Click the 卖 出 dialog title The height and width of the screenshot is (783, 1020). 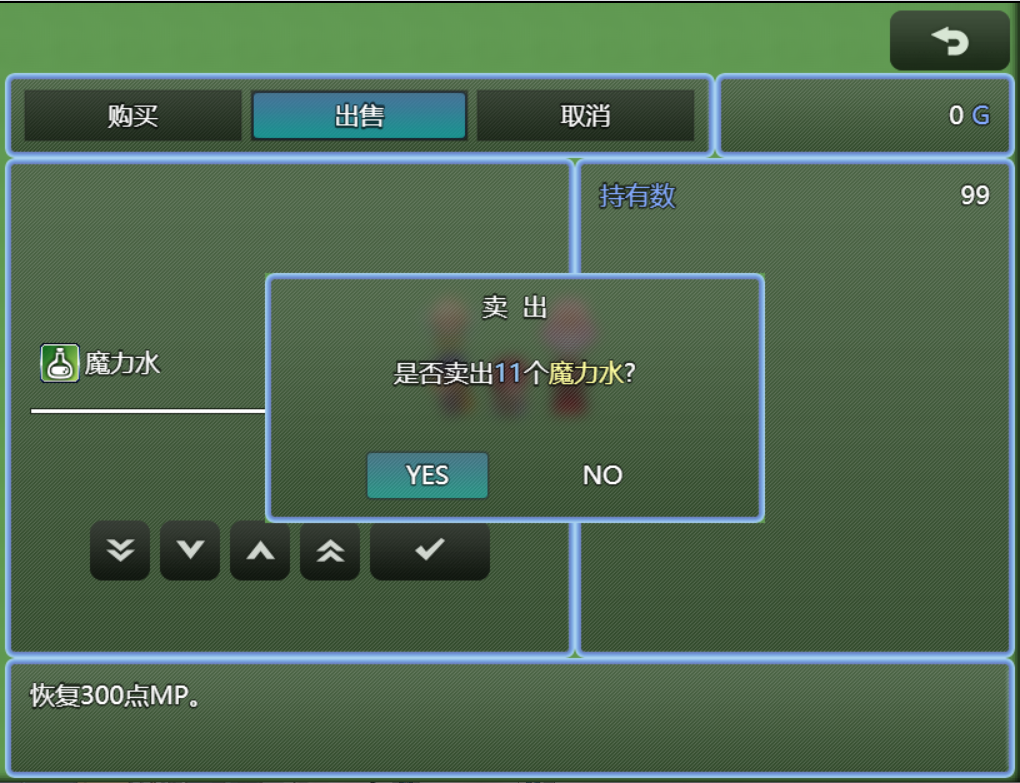[515, 307]
